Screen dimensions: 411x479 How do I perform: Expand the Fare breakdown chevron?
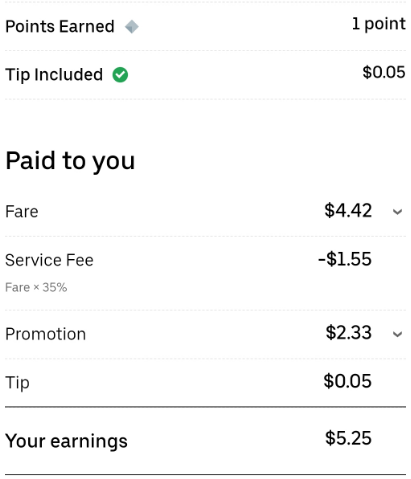pyautogui.click(x=397, y=212)
